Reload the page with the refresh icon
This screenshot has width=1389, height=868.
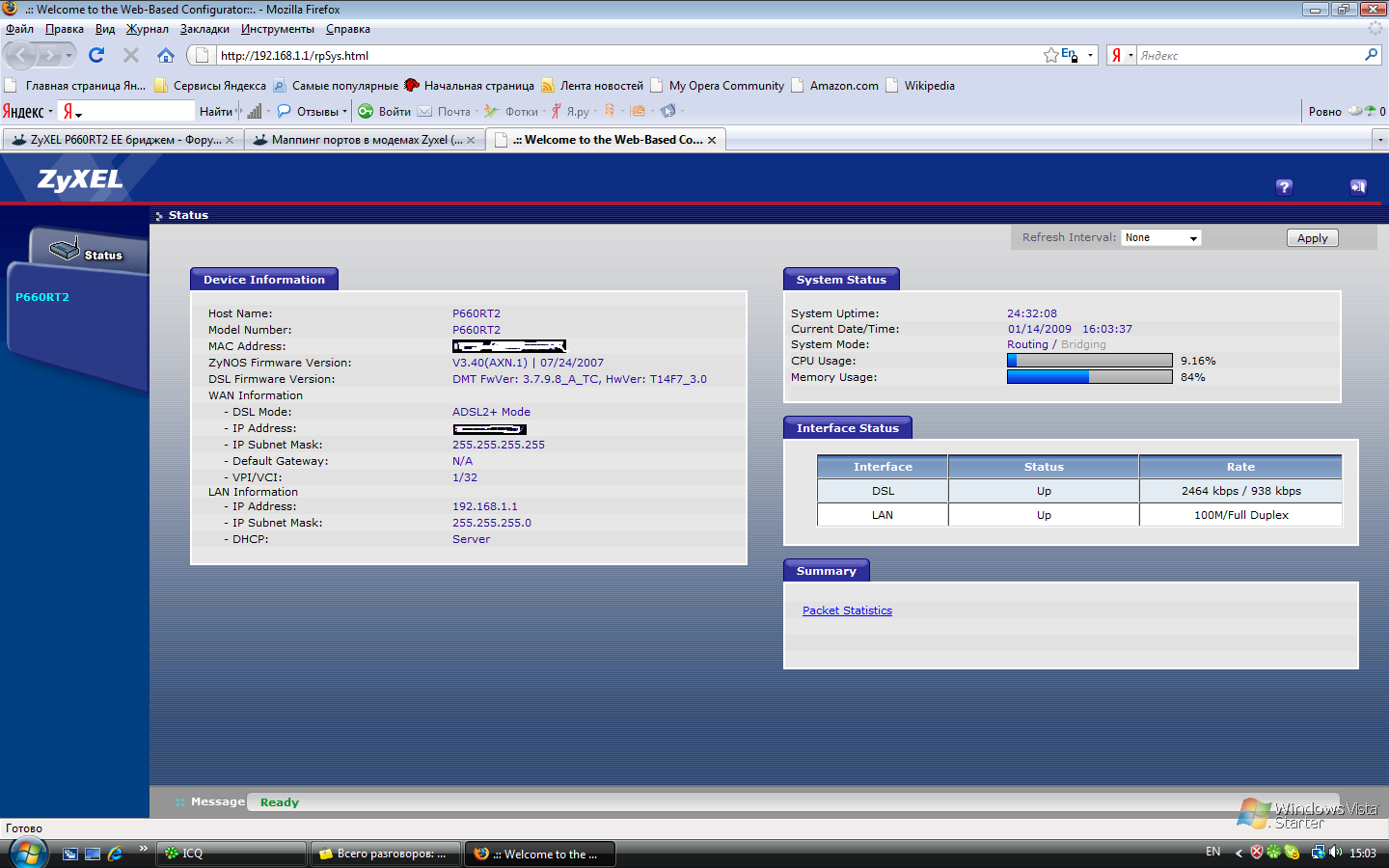coord(96,55)
